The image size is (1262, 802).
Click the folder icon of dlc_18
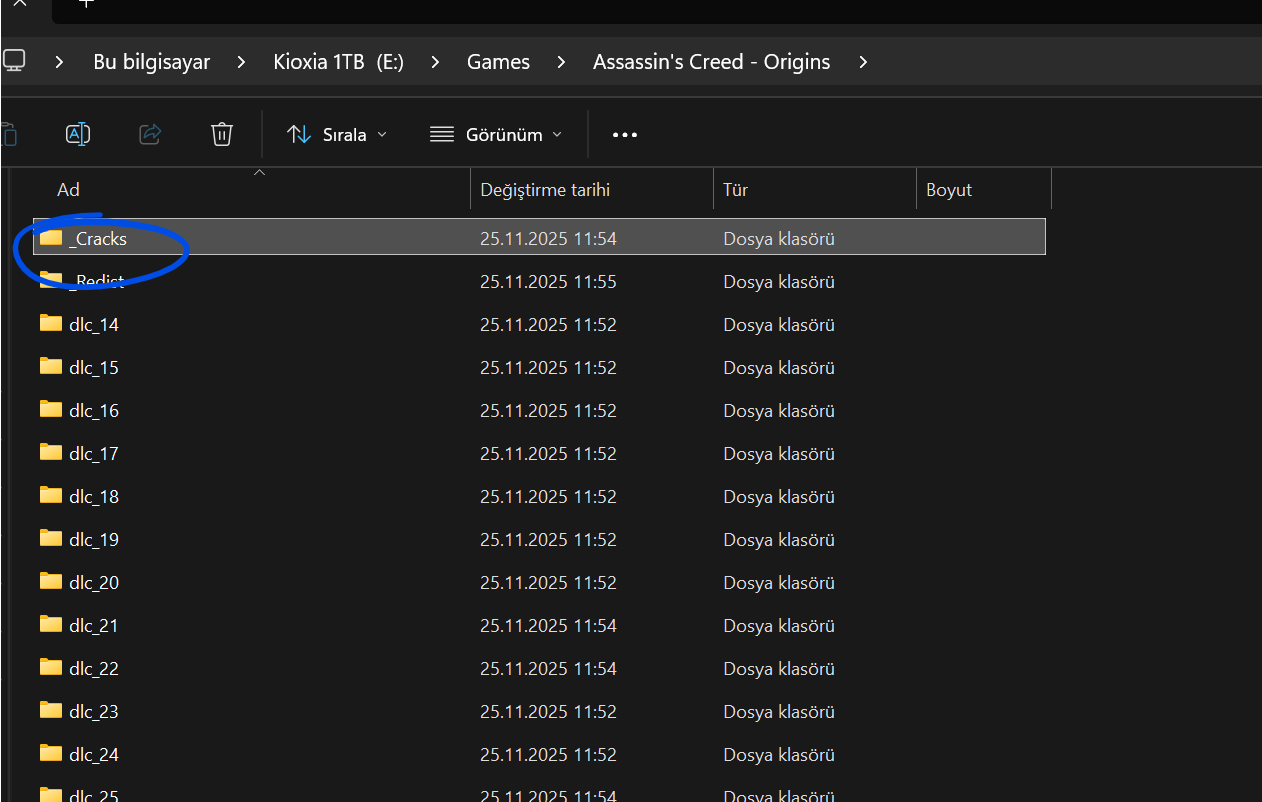pos(51,495)
